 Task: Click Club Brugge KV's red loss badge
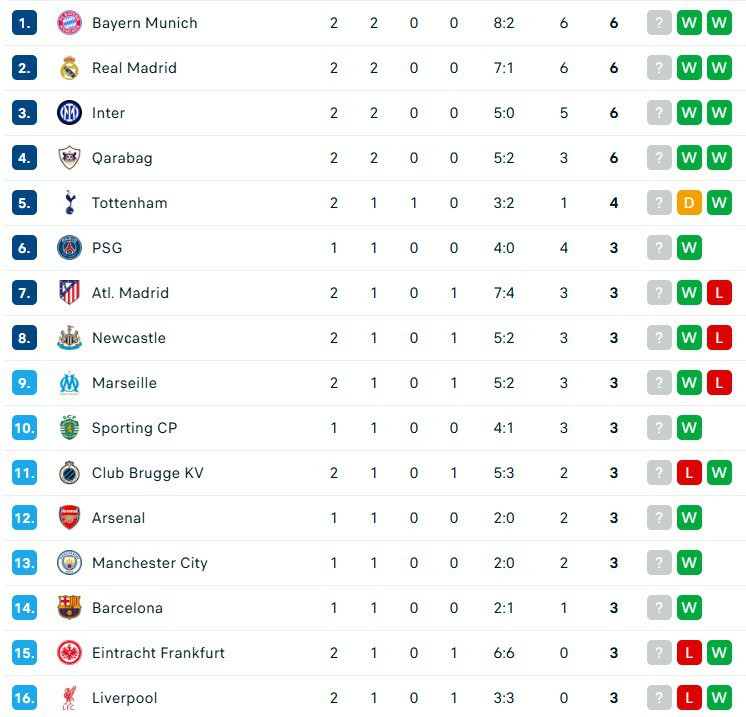coord(689,472)
